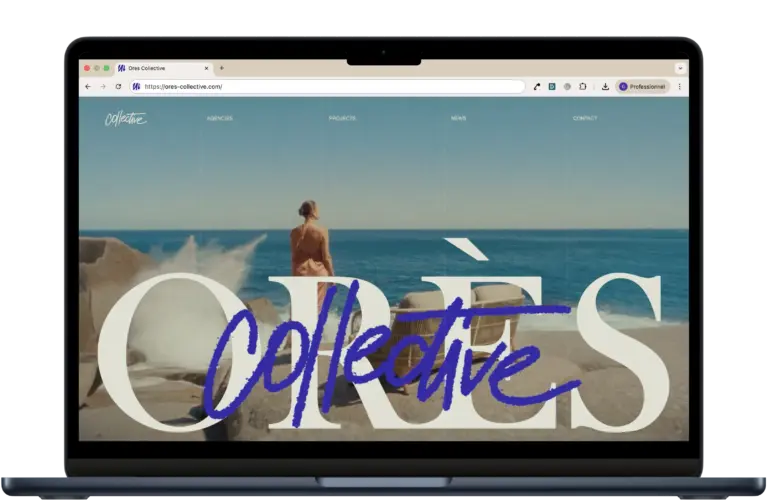The height and width of the screenshot is (501, 768).
Task: Click the teal square extension icon
Action: pos(552,87)
